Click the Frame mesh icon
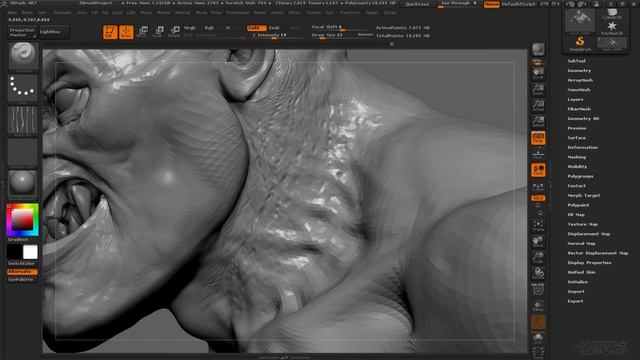This screenshot has height=360, width=640. [538, 225]
